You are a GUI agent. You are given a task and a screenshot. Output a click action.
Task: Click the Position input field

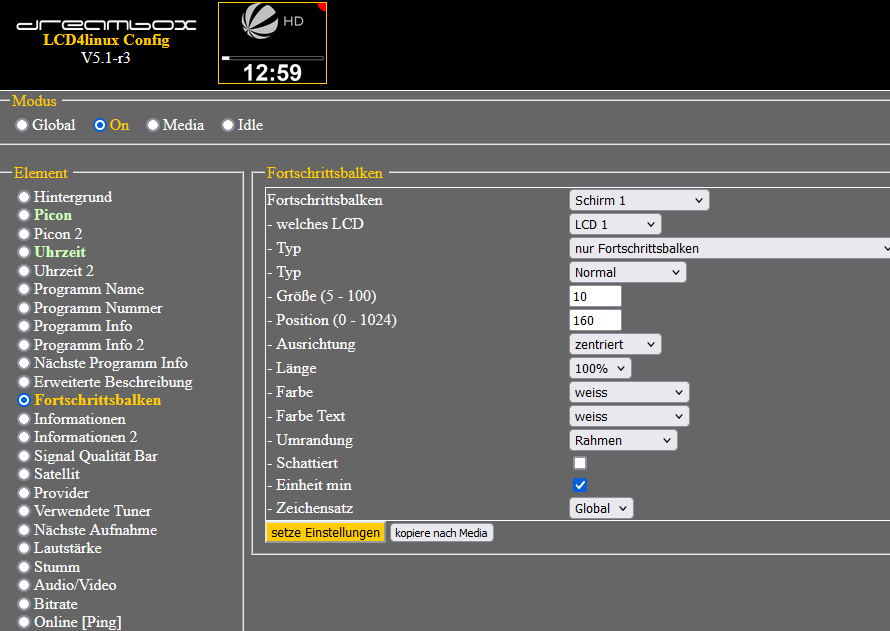[x=595, y=320]
